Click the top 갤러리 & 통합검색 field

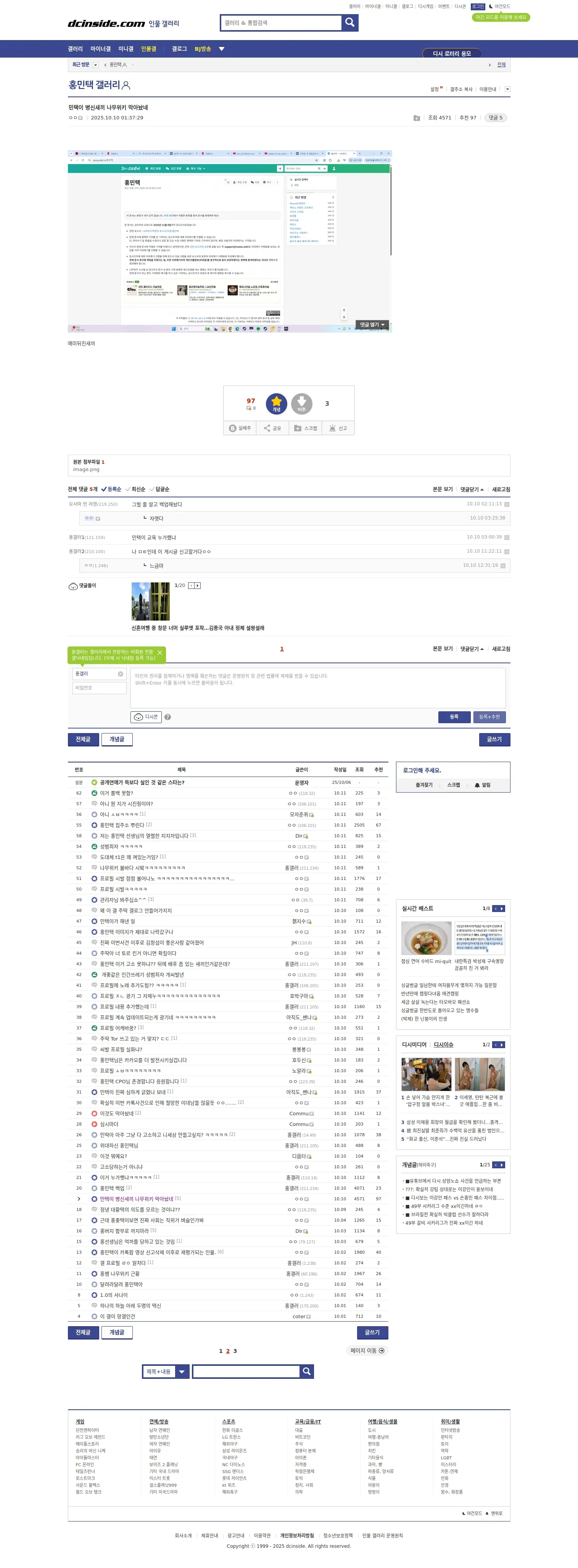(281, 23)
